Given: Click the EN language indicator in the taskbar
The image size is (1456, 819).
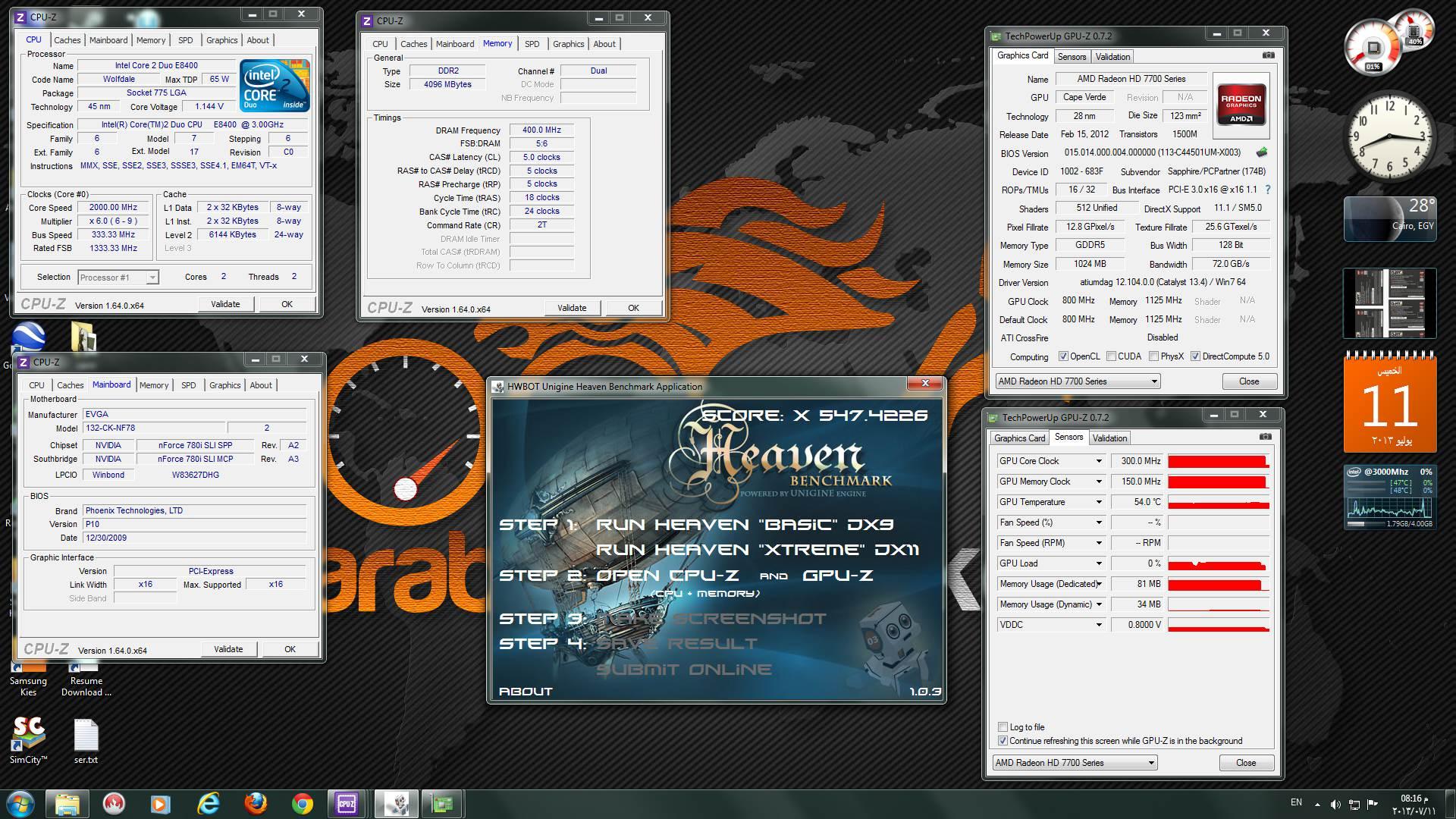Looking at the screenshot, I should pyautogui.click(x=1296, y=802).
